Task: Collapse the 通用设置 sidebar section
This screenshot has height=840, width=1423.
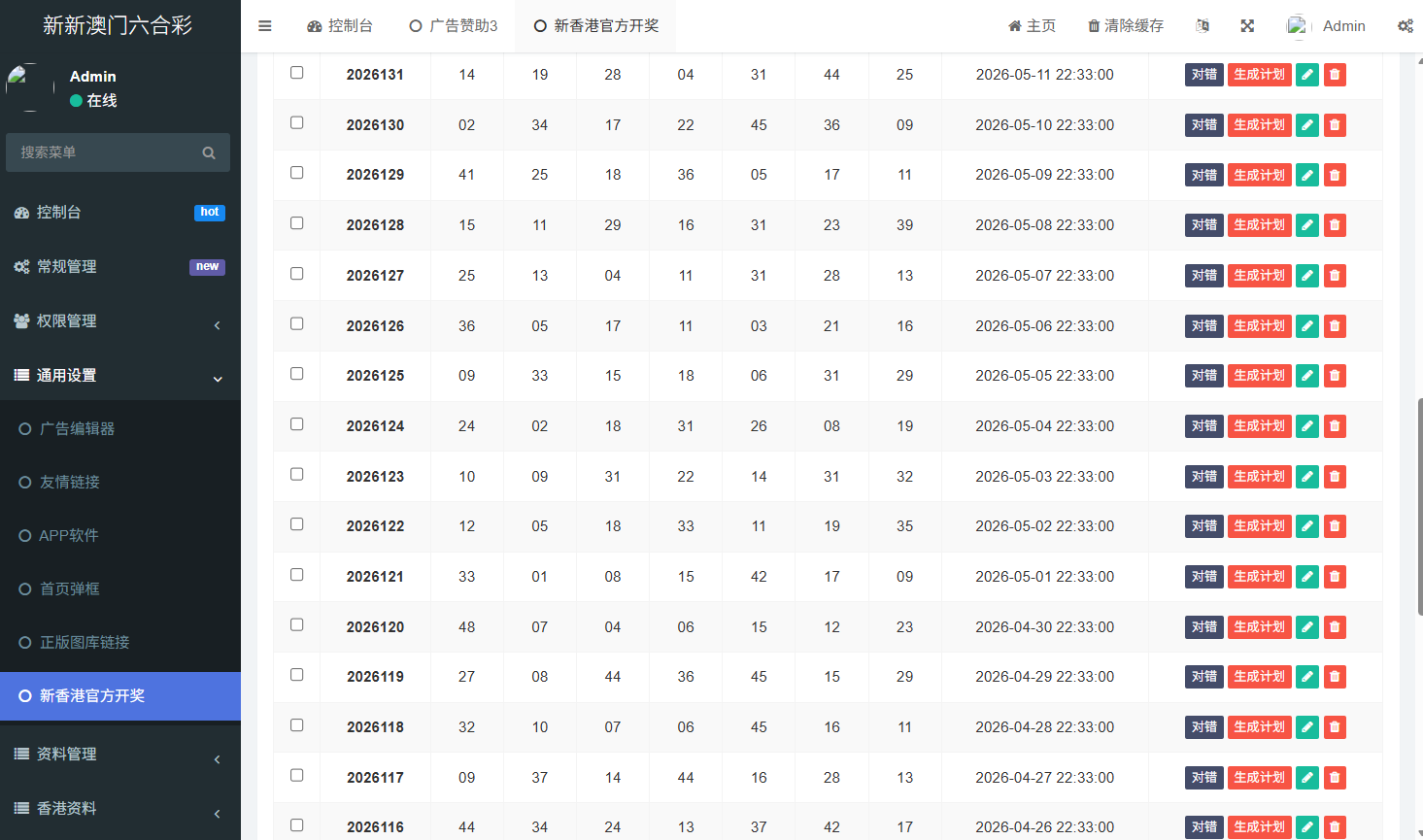Action: (120, 376)
